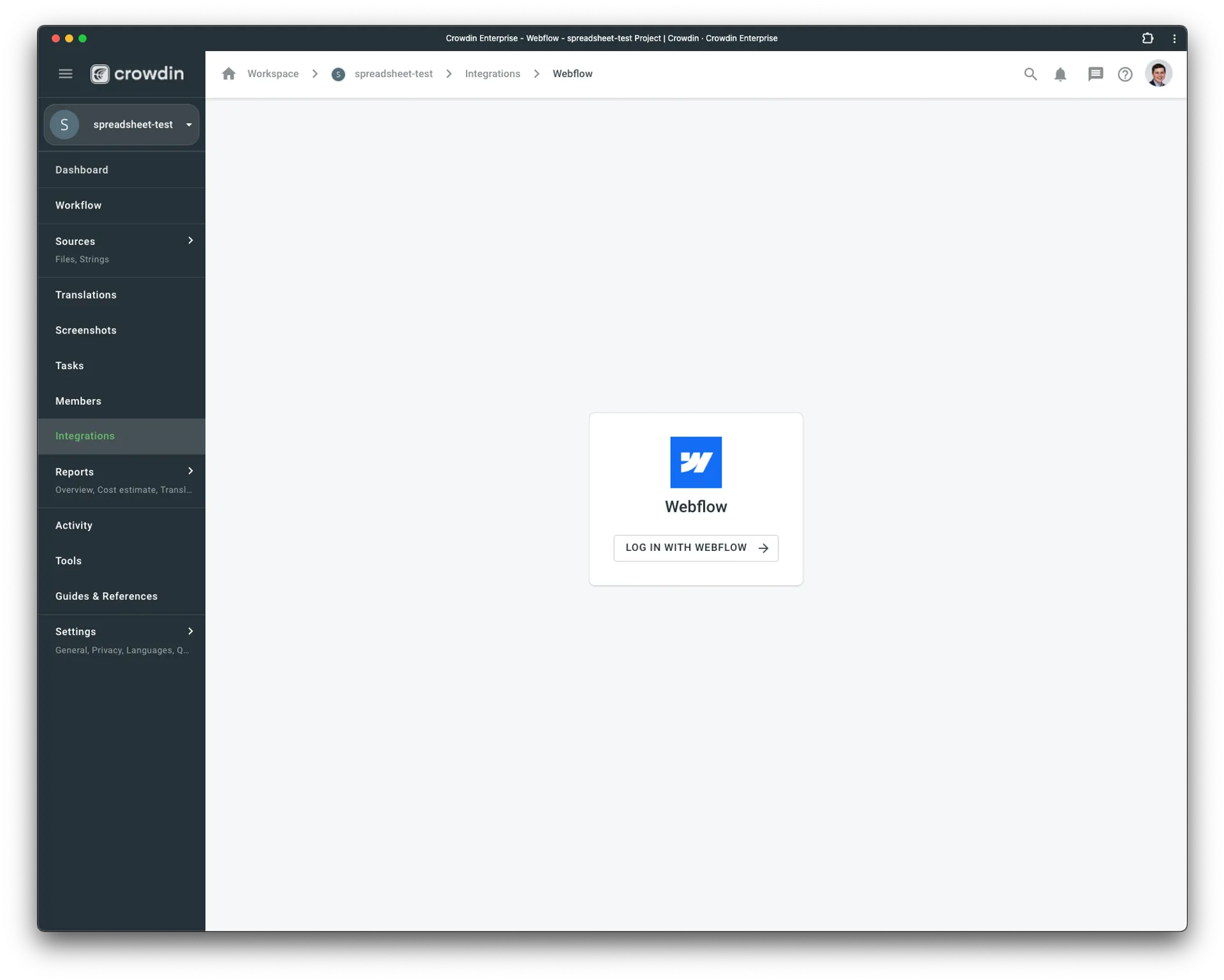Open Dashboard in sidebar

click(121, 170)
